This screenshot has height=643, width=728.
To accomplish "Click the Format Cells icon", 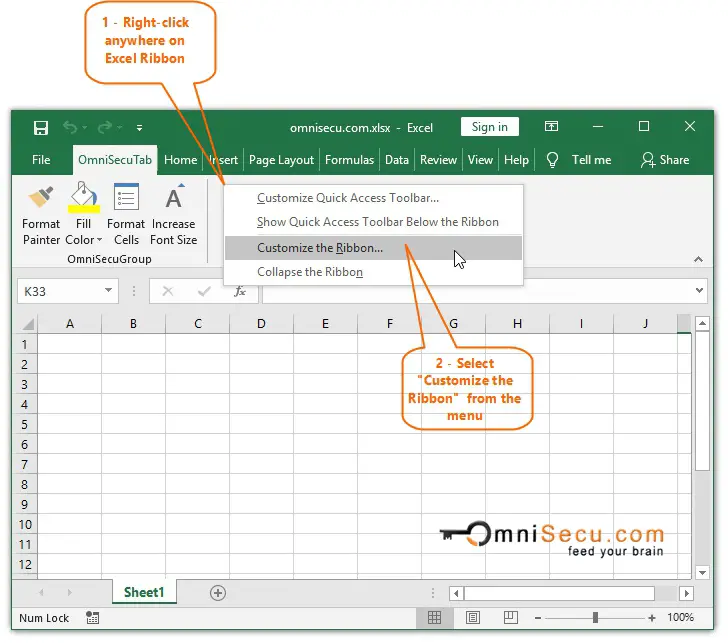I will 126,197.
